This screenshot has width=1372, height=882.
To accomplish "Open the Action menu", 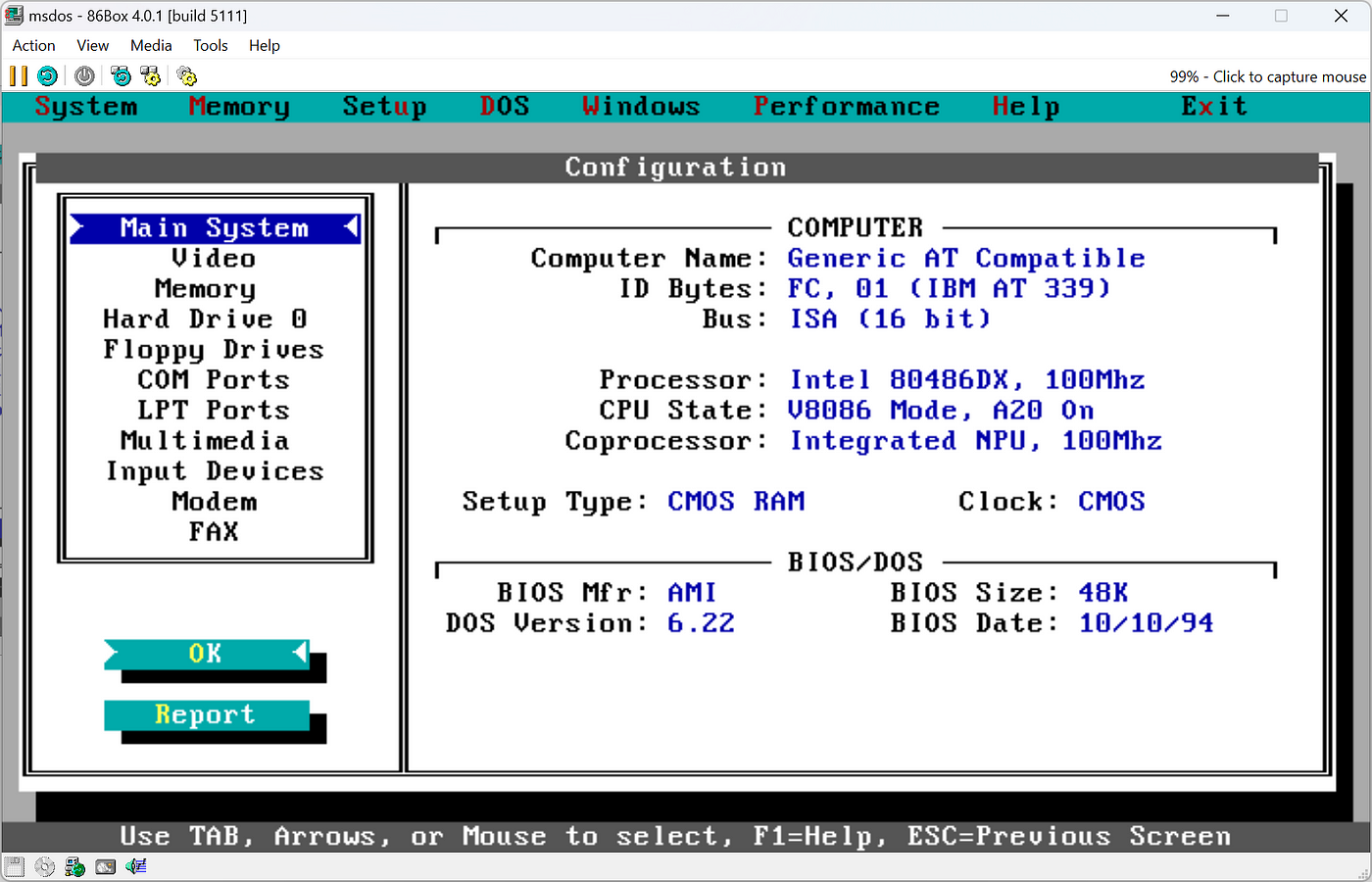I will (33, 45).
